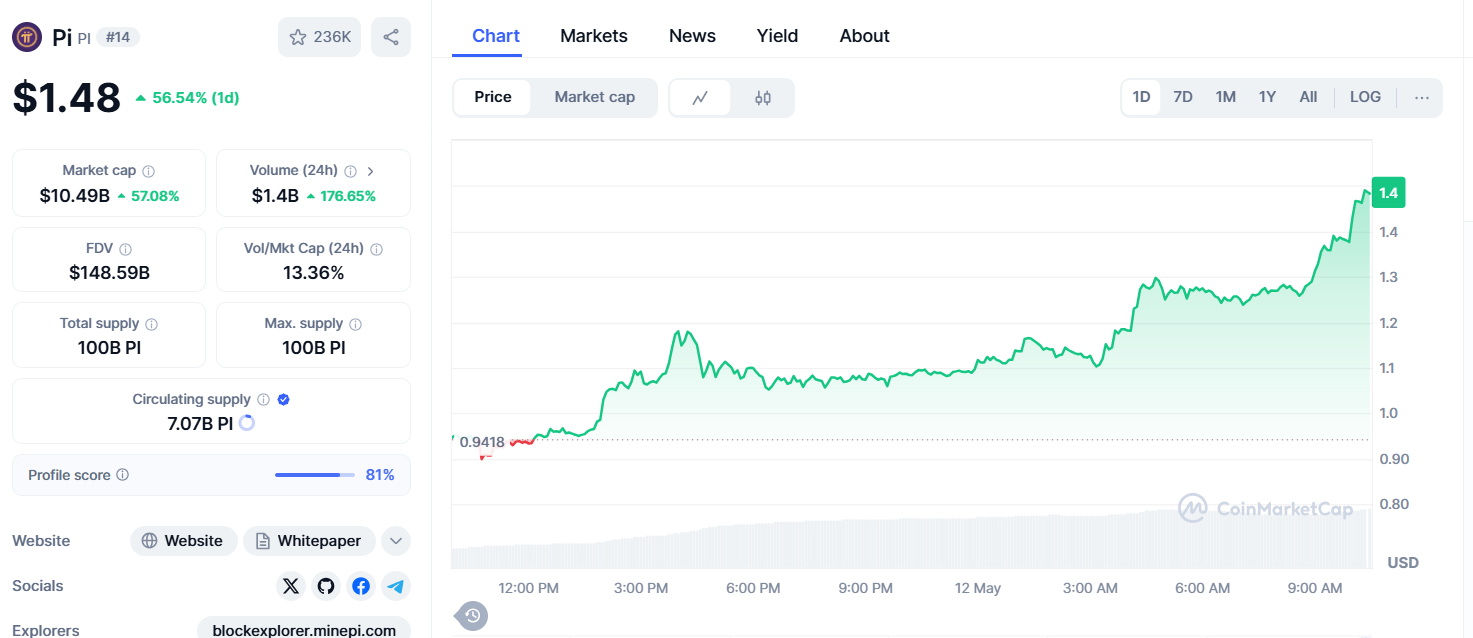Show Profile score info icon
Image resolution: width=1473 pixels, height=638 pixels.
click(123, 475)
